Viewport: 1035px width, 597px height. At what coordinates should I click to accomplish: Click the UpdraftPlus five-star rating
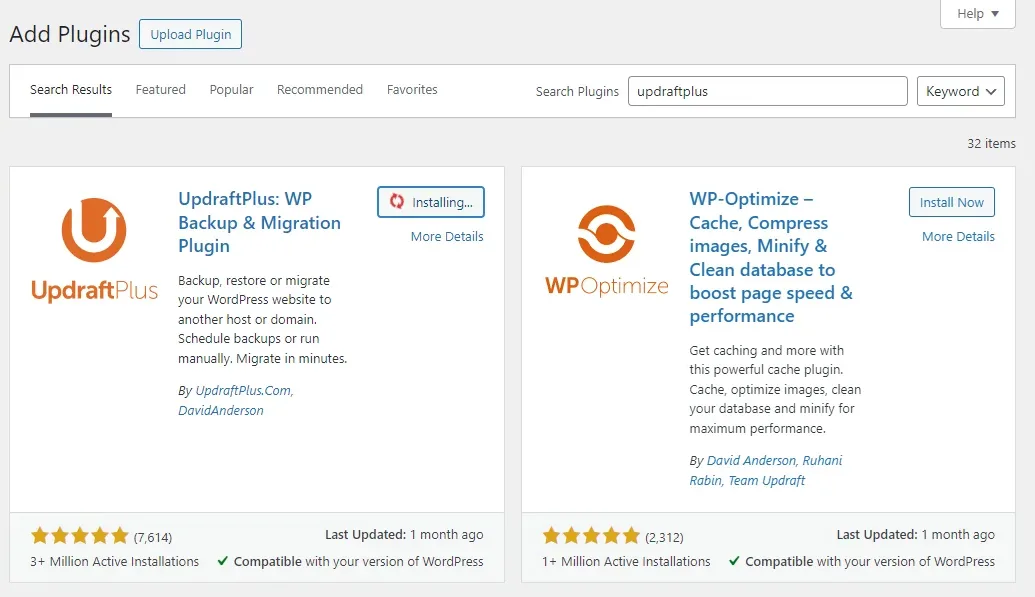click(x=79, y=536)
